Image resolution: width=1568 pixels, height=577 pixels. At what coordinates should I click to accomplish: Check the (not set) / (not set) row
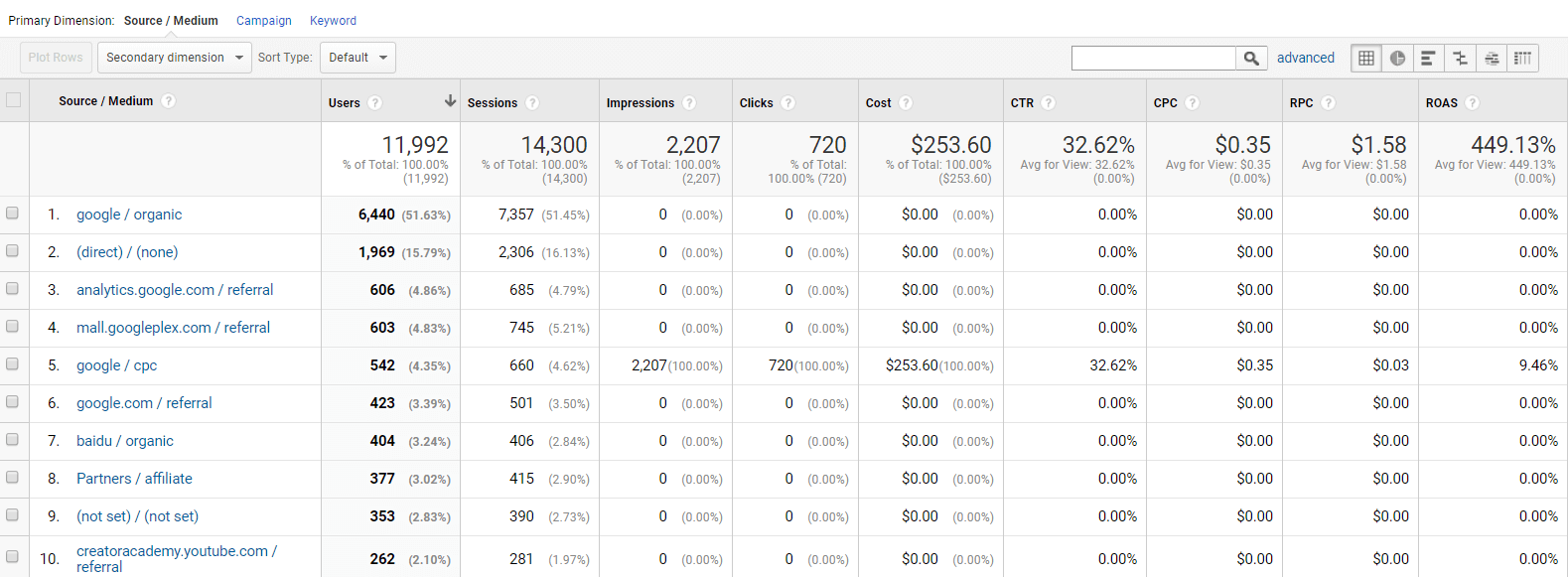(x=12, y=514)
